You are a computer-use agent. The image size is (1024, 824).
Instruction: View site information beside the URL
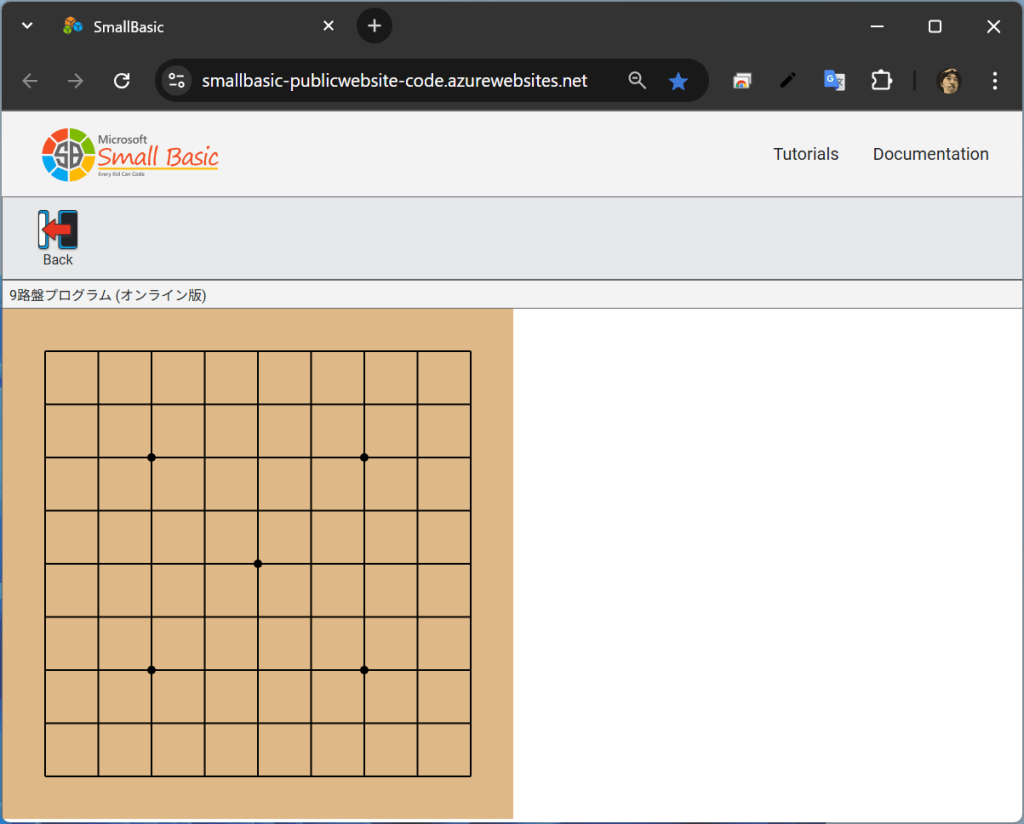point(177,81)
